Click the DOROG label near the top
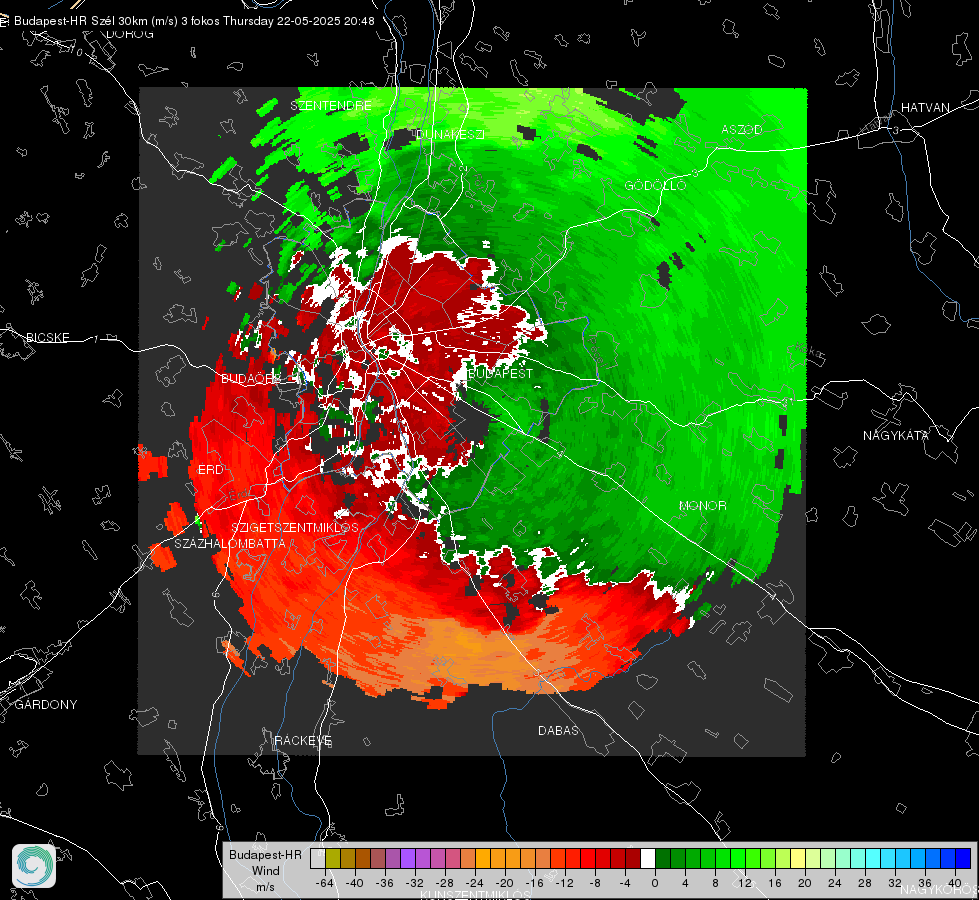 pos(130,34)
